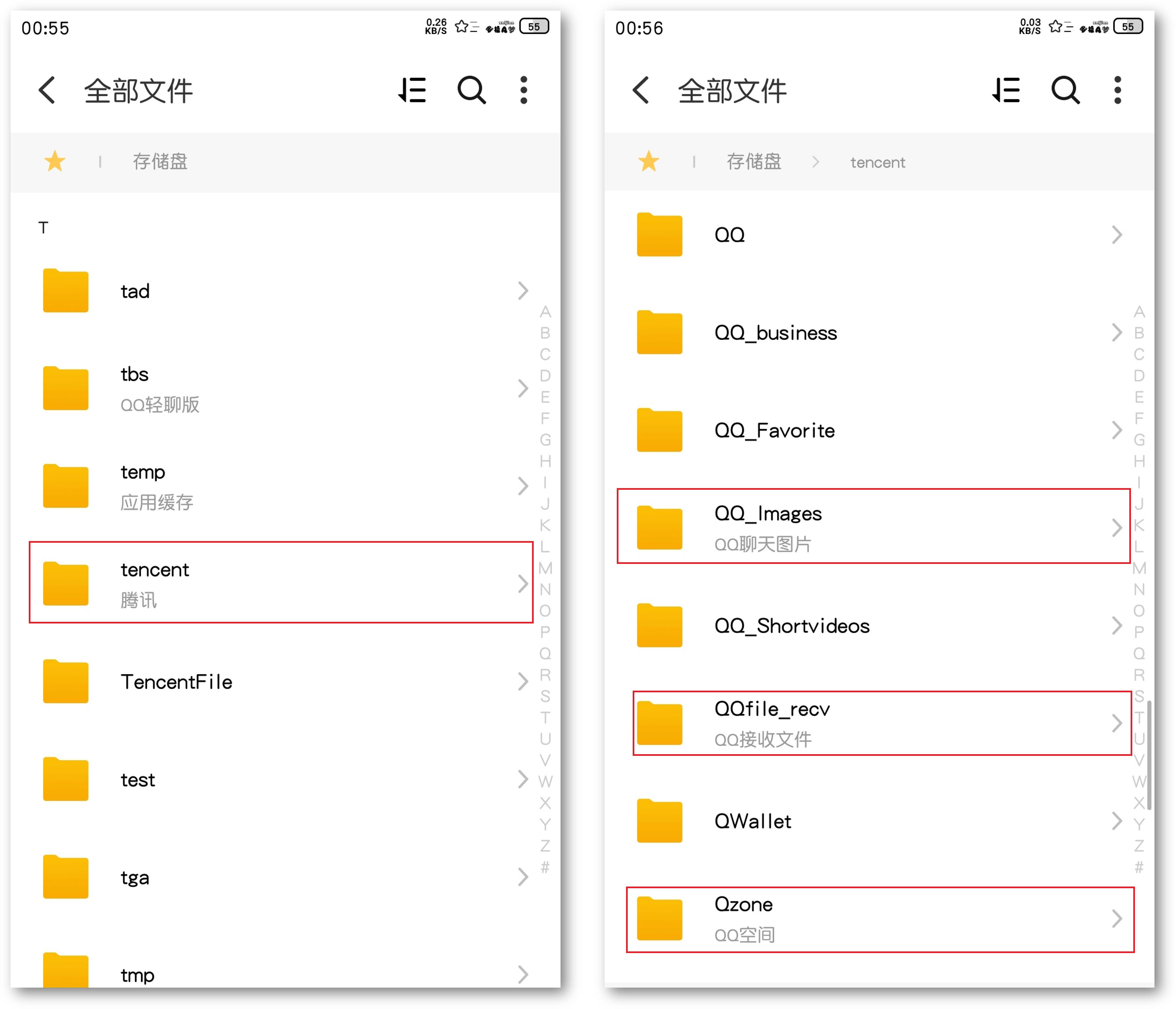This screenshot has height=1009, width=1176.
Task: Tap favorites star in right breadcrumb bar
Action: (648, 161)
